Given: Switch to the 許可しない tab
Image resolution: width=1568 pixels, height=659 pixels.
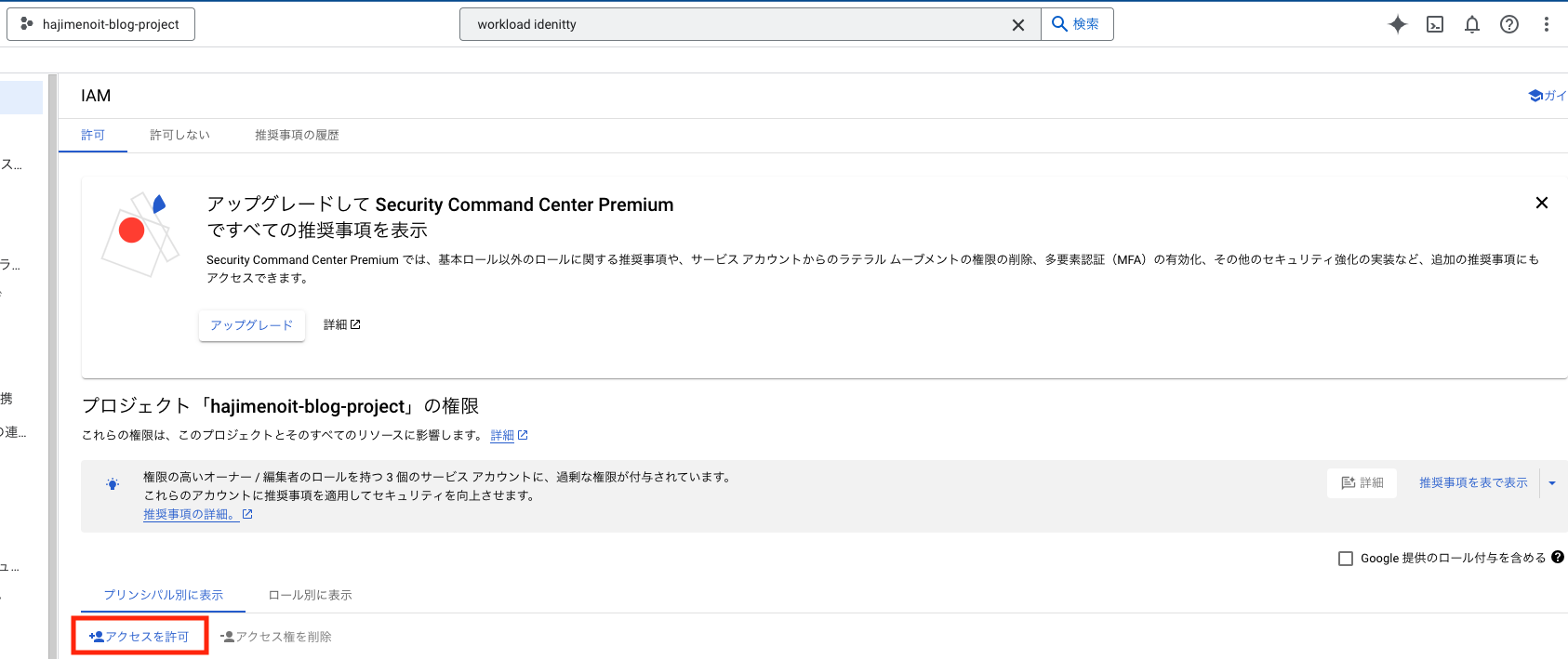Looking at the screenshot, I should [x=180, y=135].
